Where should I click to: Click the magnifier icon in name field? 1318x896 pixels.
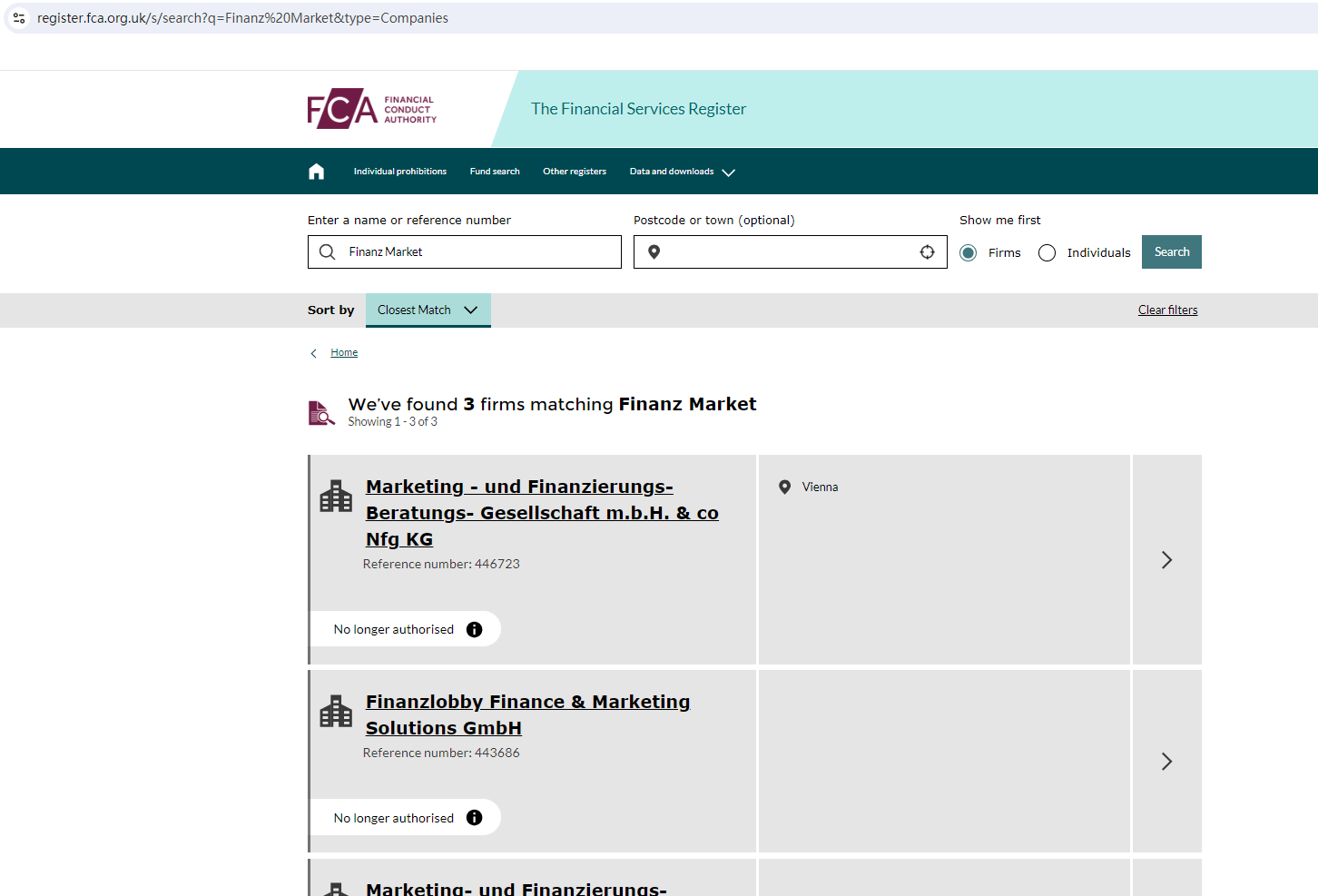coord(328,252)
